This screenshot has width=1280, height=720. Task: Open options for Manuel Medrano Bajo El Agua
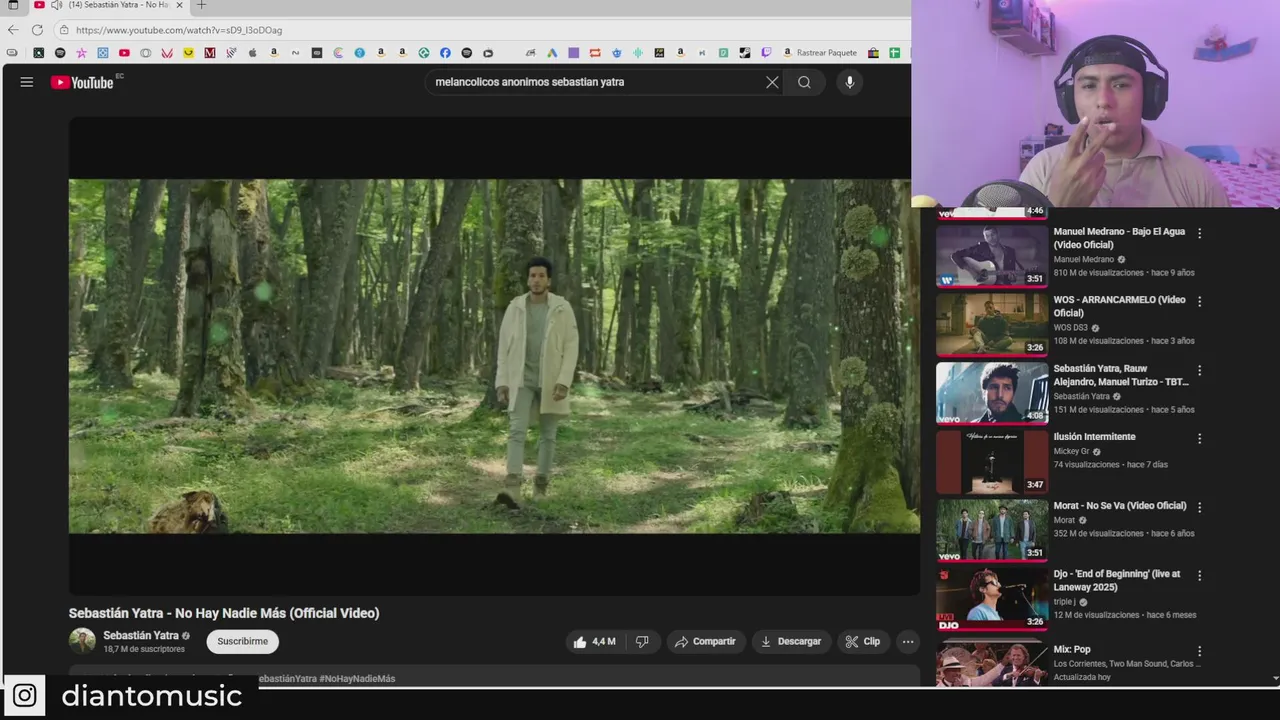tap(1199, 233)
